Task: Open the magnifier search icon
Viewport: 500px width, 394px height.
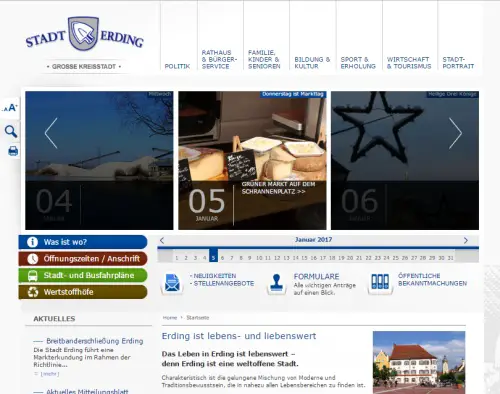Action: click(11, 131)
